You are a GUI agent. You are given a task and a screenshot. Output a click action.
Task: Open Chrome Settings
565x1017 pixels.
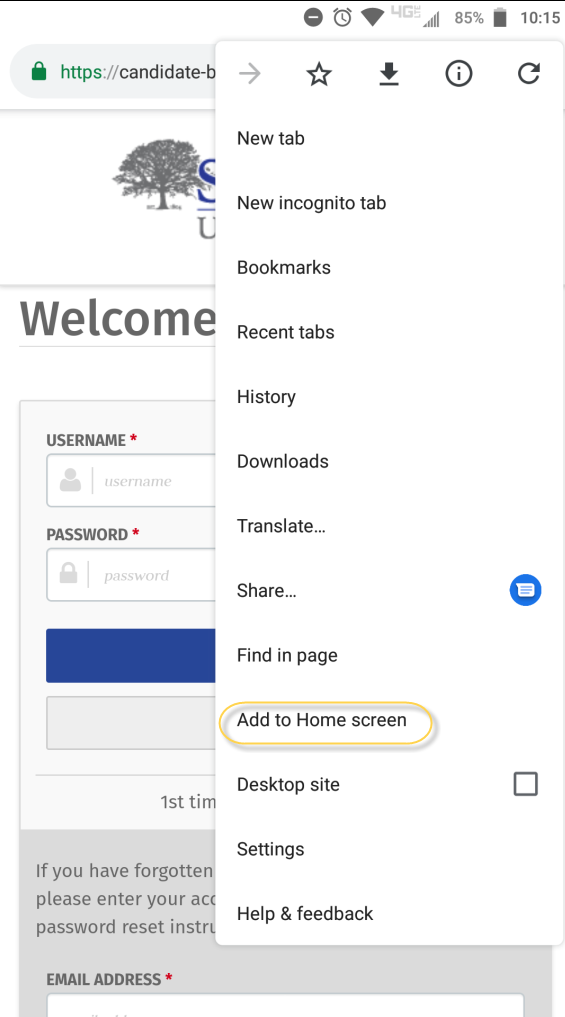click(x=270, y=849)
